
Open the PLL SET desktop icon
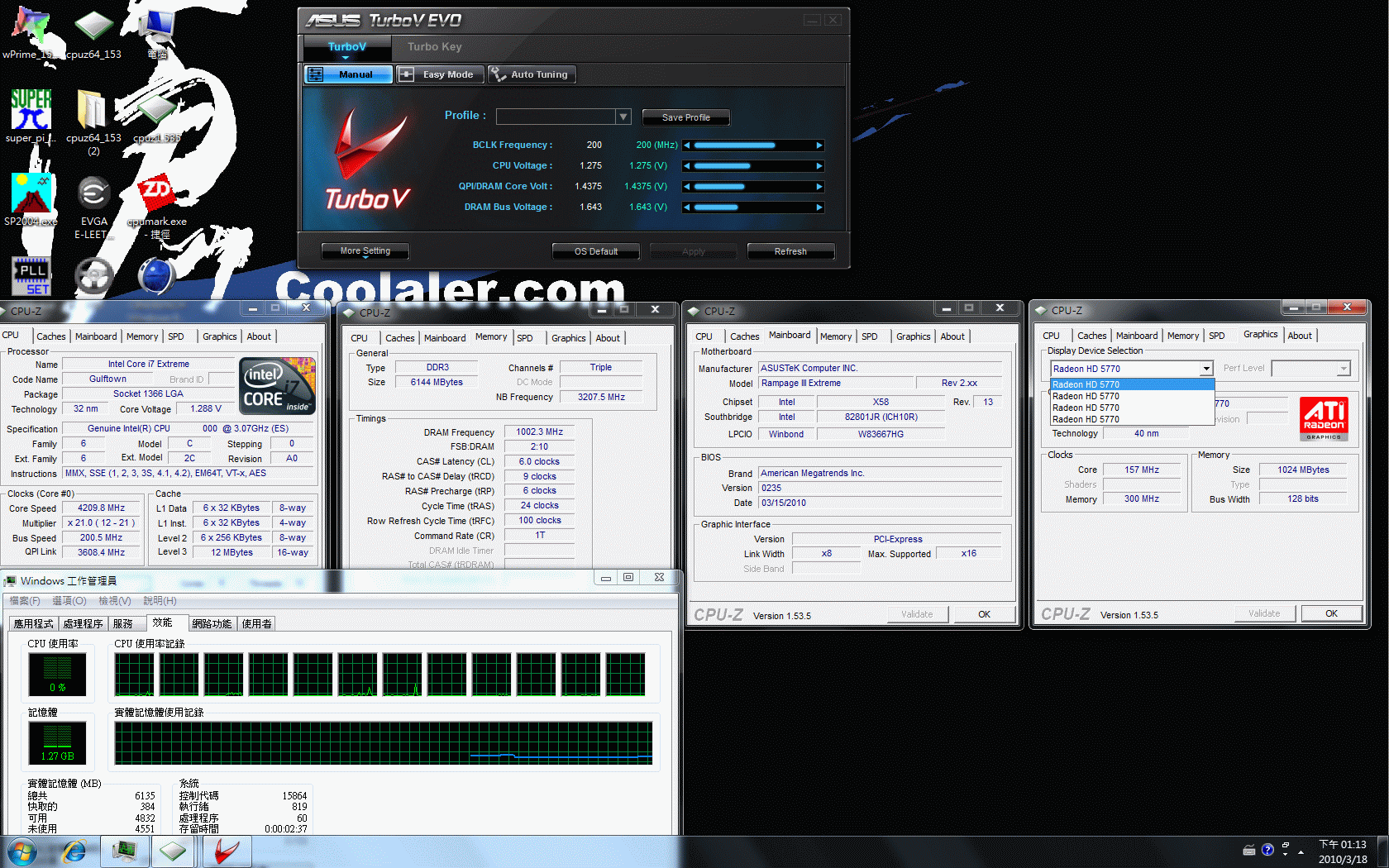[31, 276]
